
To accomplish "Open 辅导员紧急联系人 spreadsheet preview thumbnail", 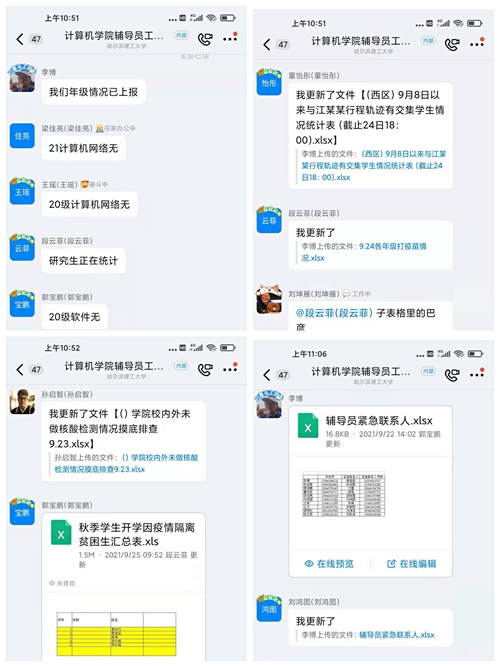I will (x=343, y=494).
